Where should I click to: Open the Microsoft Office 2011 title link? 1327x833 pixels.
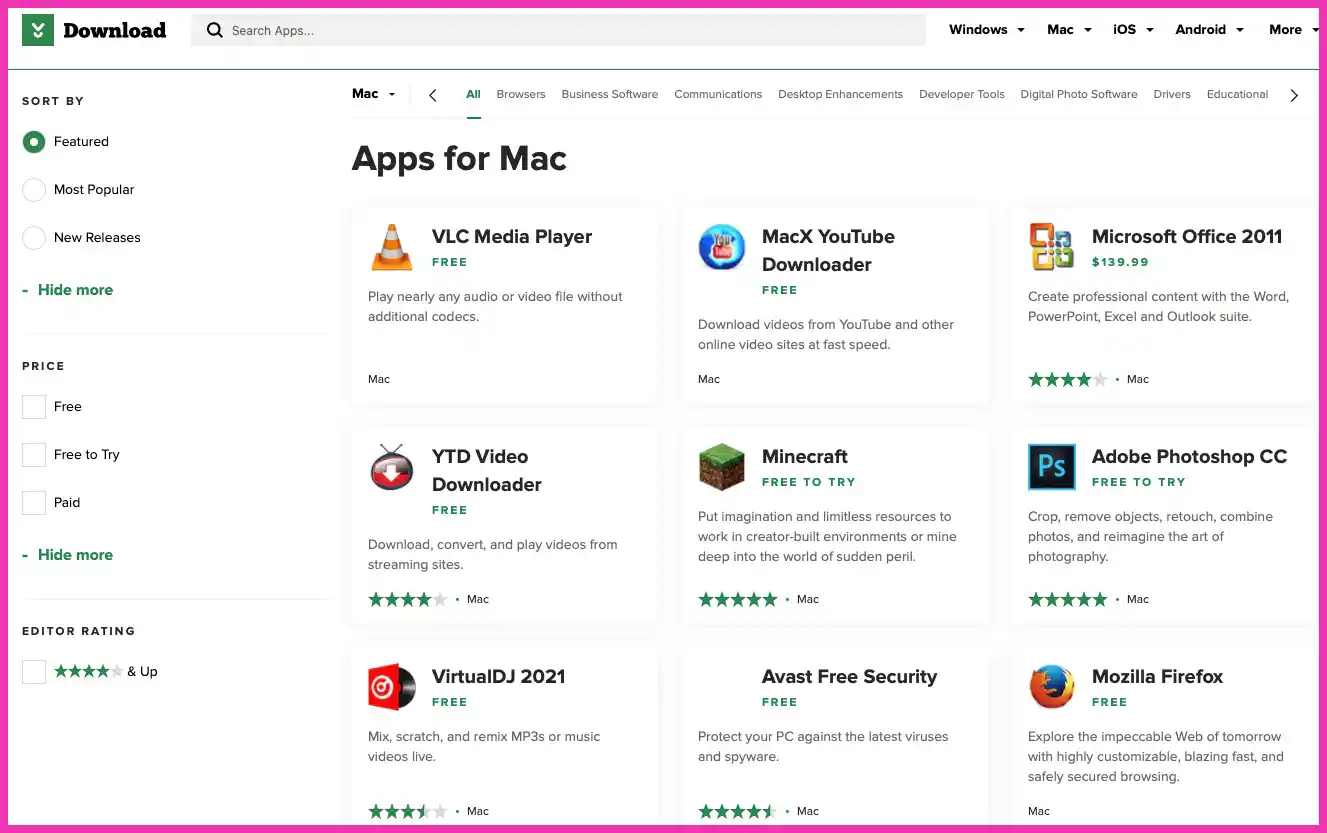[x=1187, y=237]
